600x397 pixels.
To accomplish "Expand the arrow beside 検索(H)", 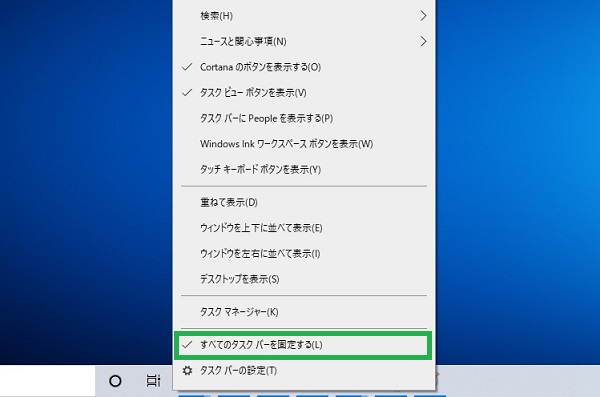I will pos(423,16).
